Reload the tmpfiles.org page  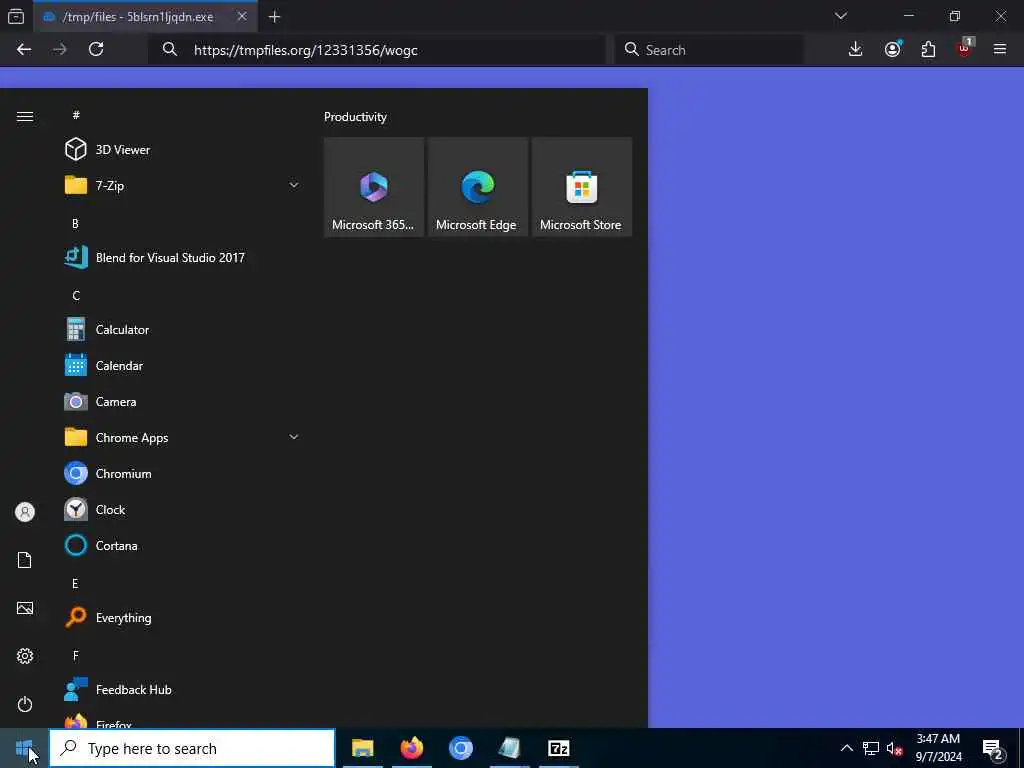click(96, 50)
